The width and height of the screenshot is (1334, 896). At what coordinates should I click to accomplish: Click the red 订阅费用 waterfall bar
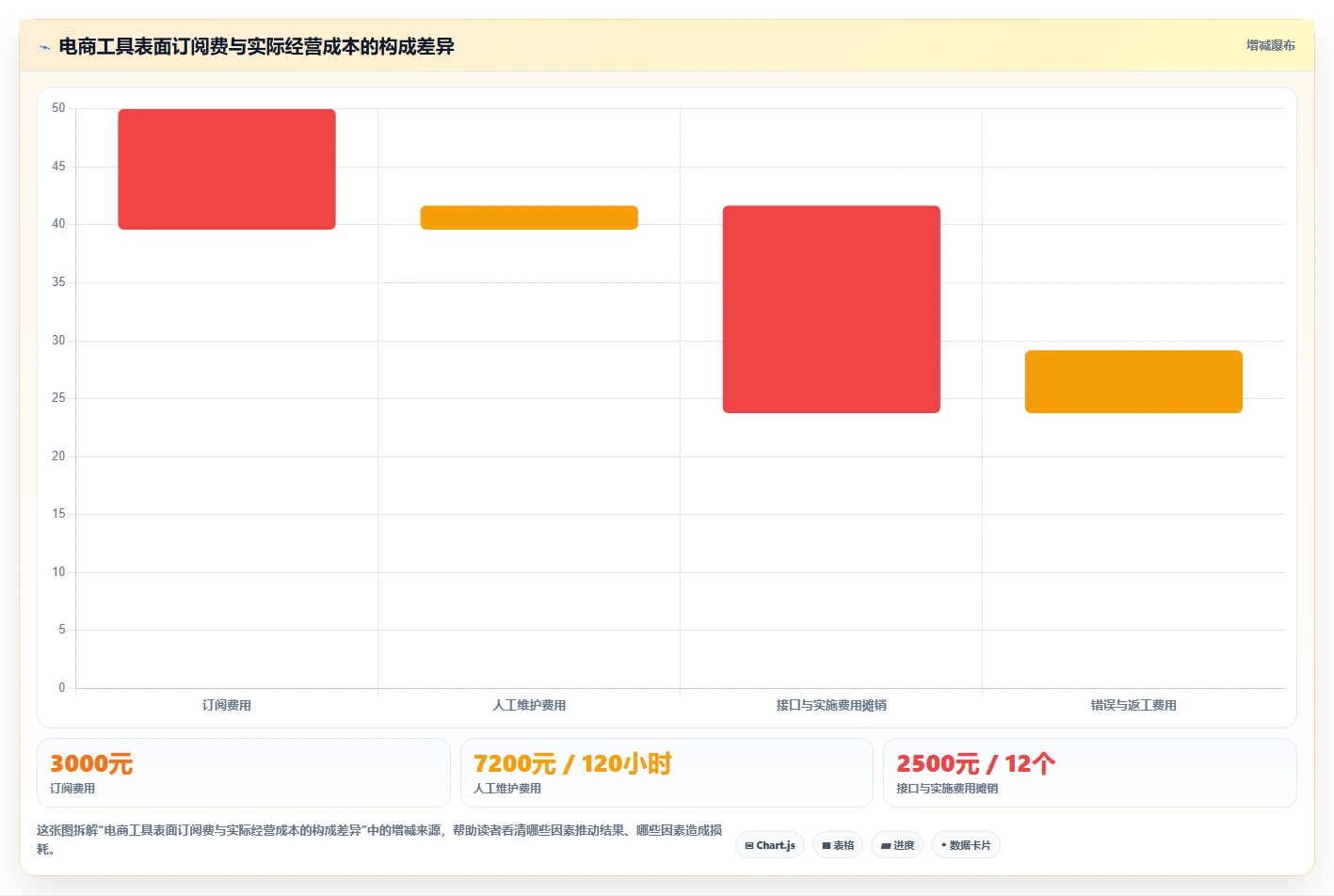227,169
